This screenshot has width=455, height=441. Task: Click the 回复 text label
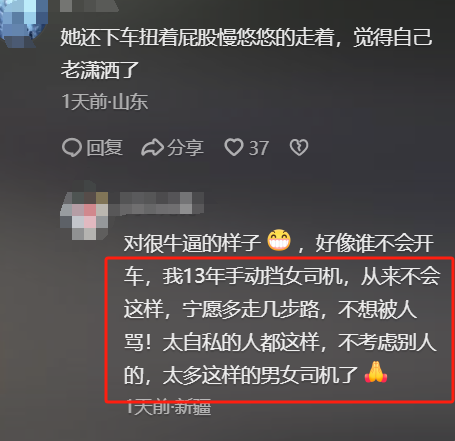coord(105,148)
